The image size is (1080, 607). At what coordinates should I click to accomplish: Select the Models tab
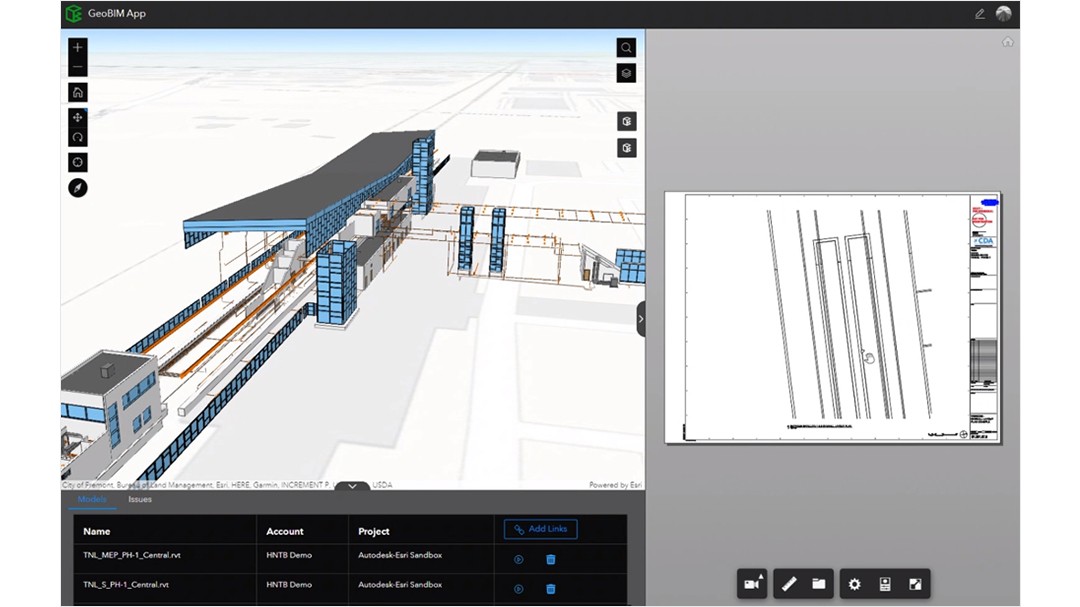click(94, 499)
